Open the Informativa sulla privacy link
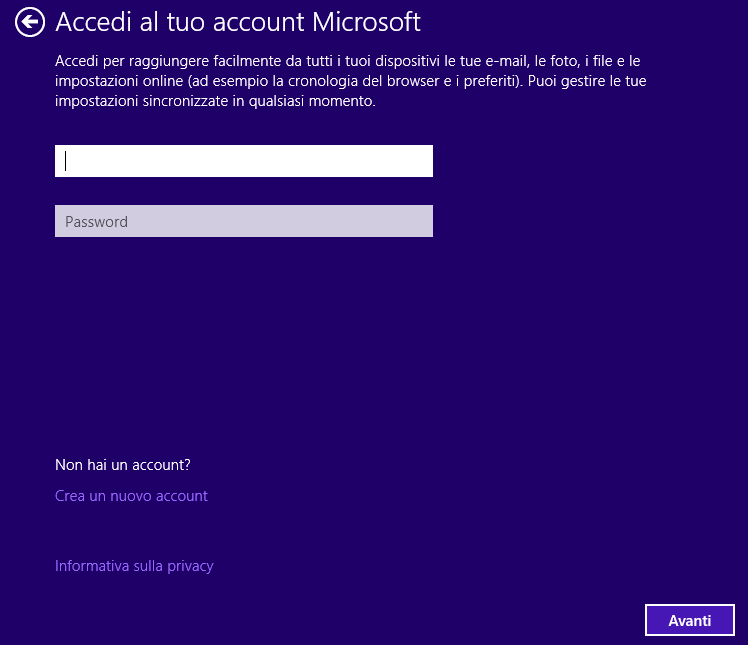The image size is (748, 645). click(134, 566)
